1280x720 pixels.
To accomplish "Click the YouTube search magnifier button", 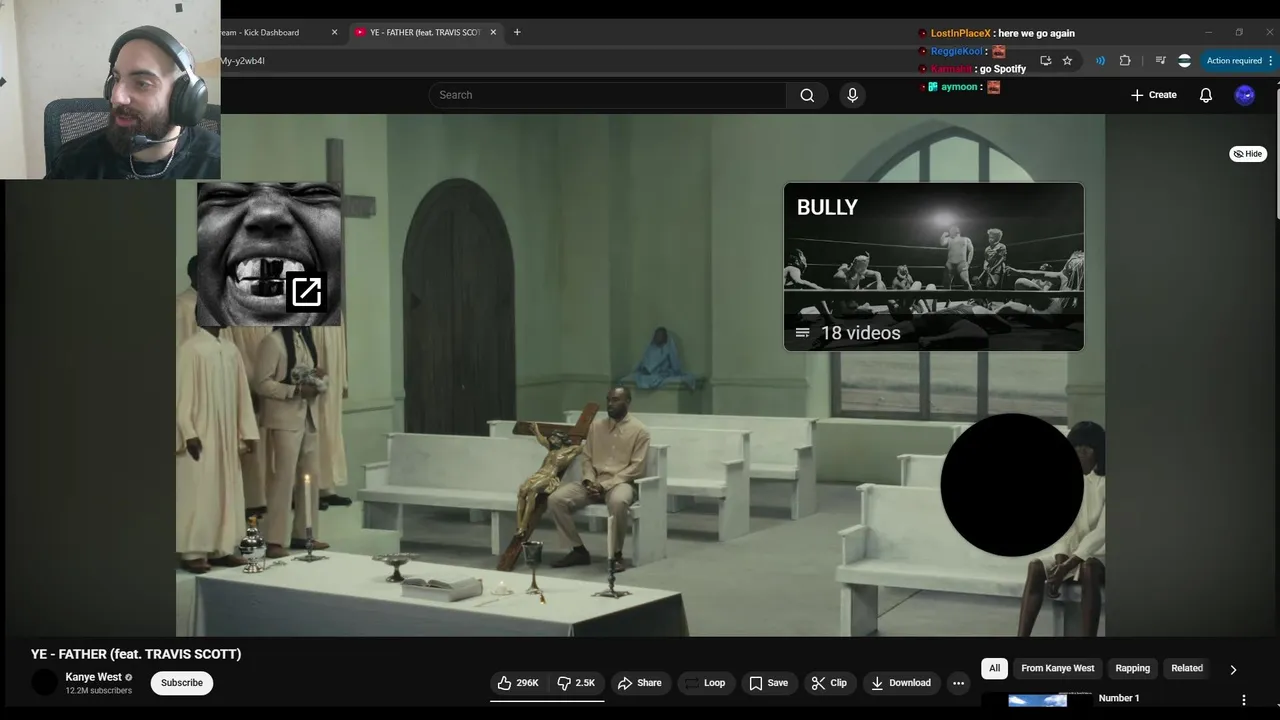I will [807, 95].
